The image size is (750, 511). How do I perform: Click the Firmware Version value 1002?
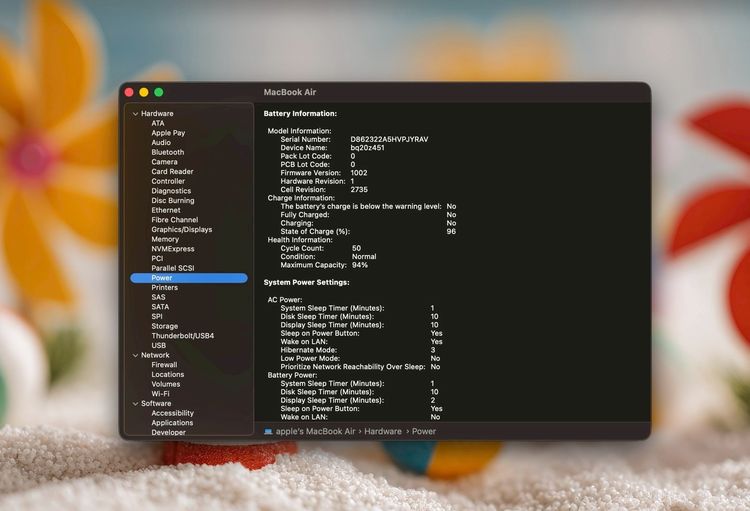pos(359,173)
